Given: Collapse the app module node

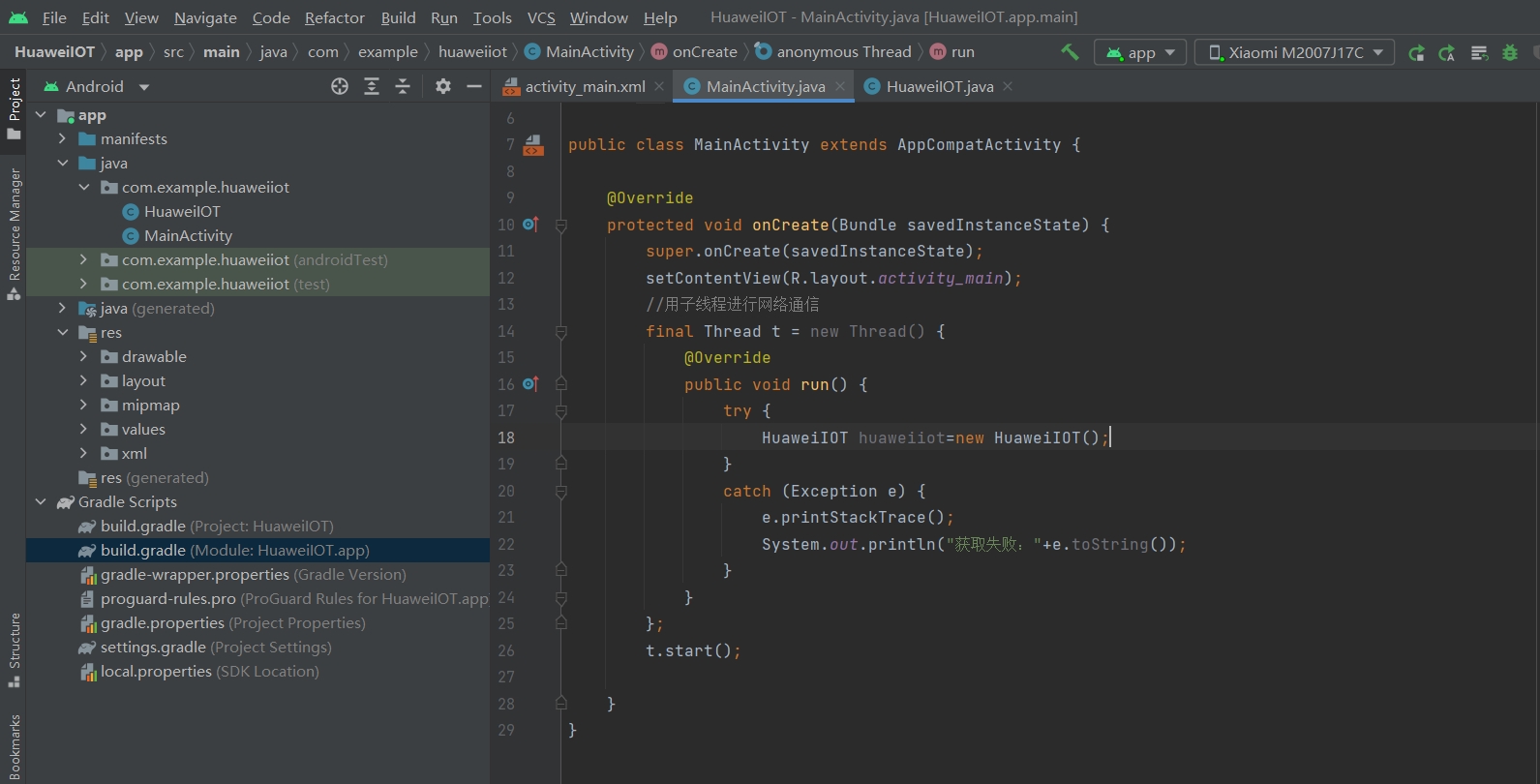Looking at the screenshot, I should point(41,115).
